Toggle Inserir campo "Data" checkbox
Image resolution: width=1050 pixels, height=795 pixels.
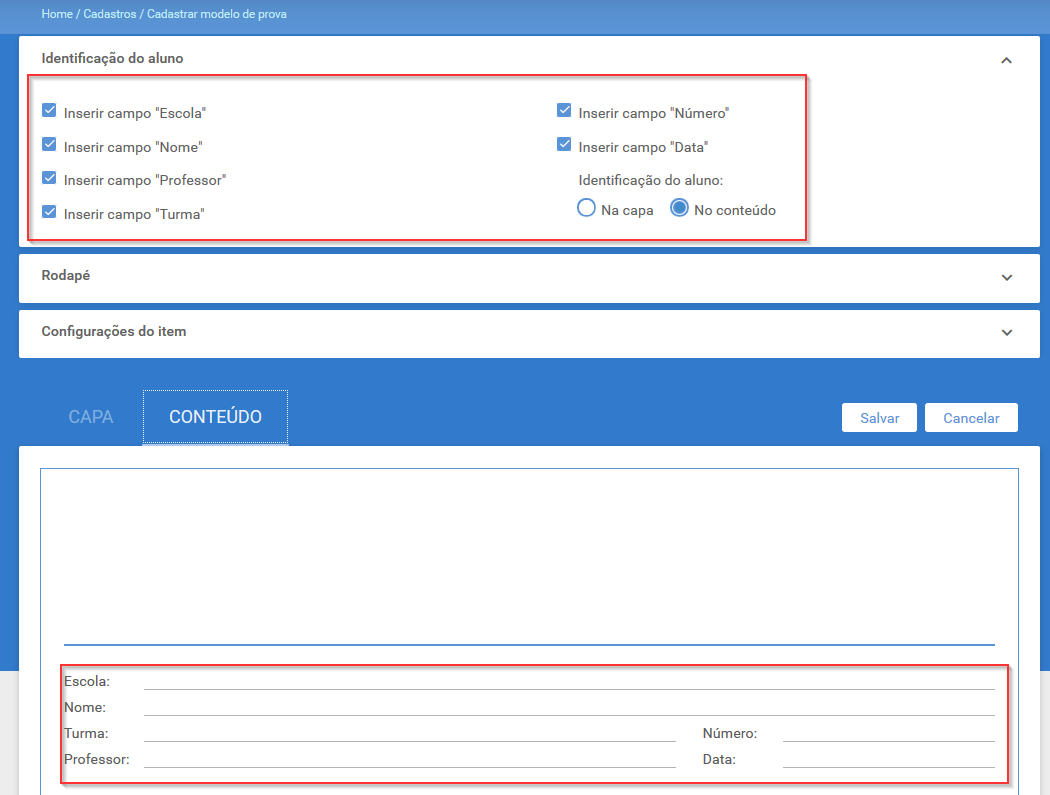click(x=564, y=144)
